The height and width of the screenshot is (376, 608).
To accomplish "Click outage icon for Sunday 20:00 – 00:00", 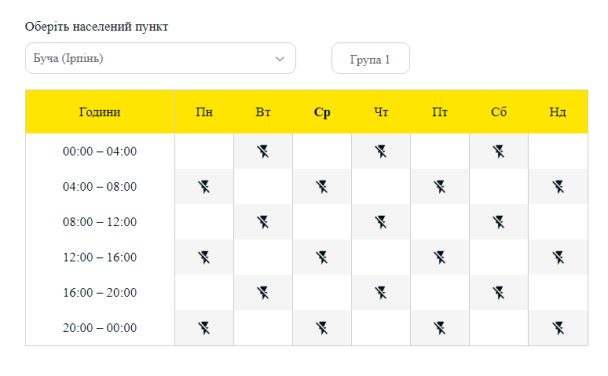I will 558,328.
